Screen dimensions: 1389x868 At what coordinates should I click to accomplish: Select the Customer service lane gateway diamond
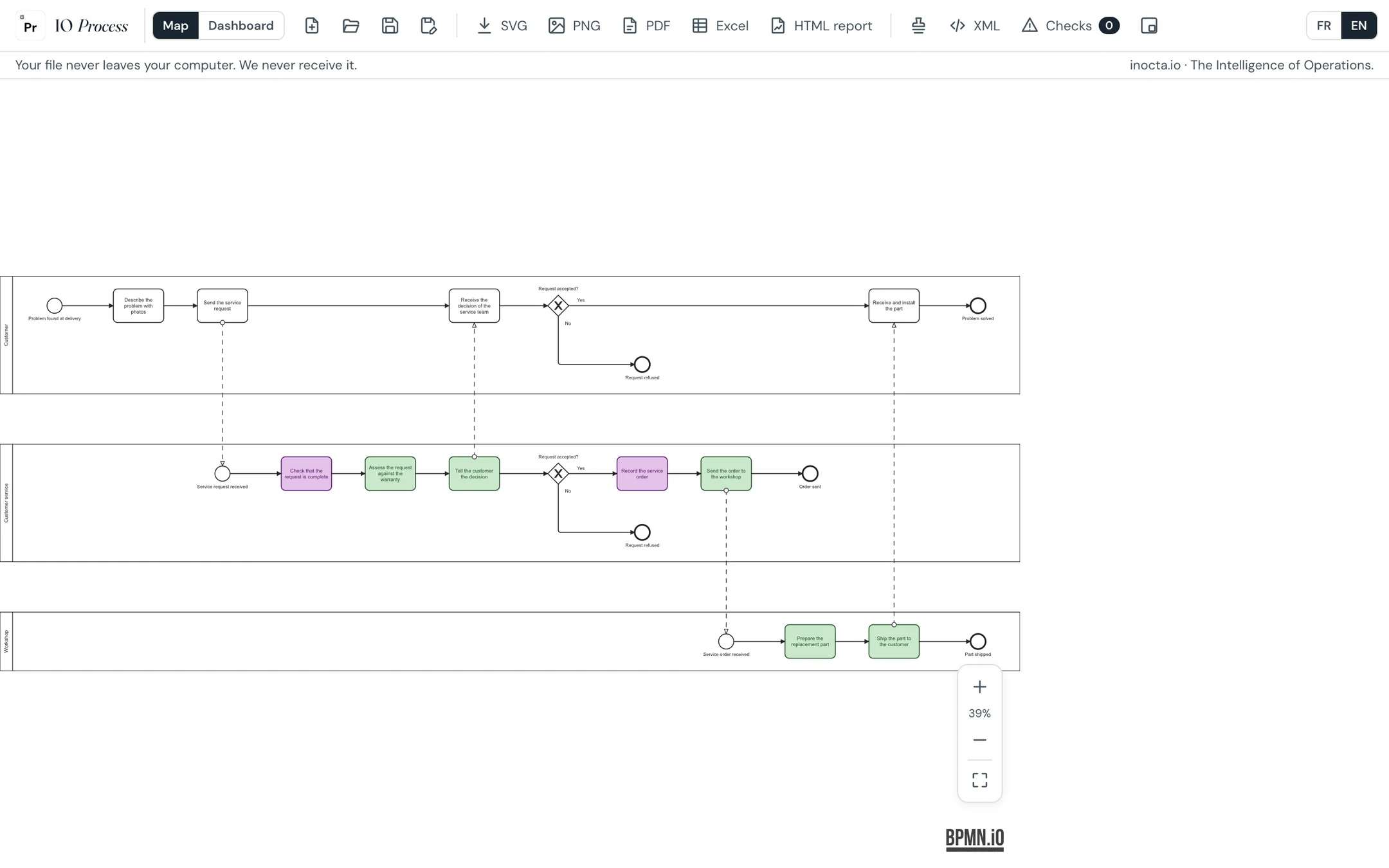[x=558, y=474]
